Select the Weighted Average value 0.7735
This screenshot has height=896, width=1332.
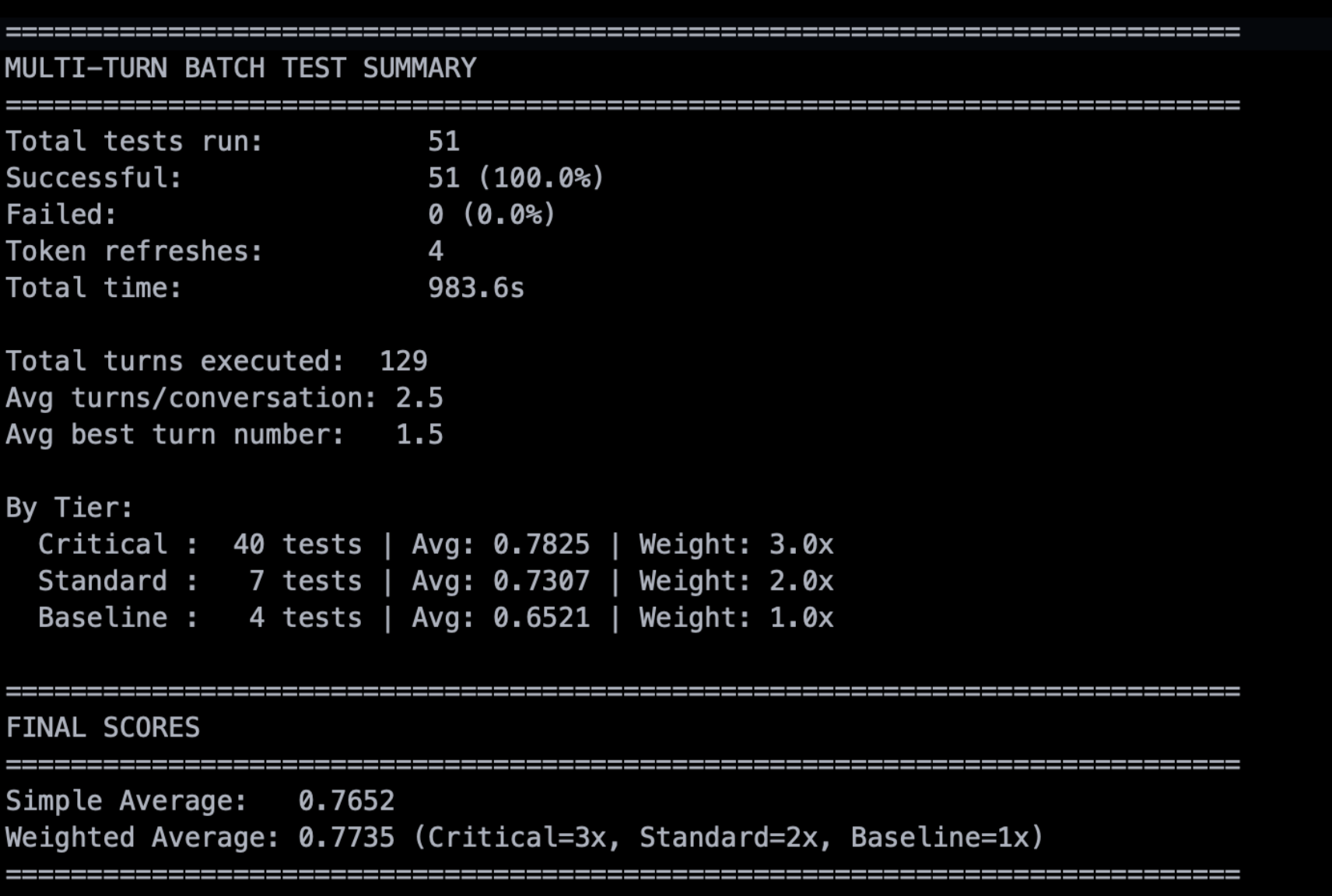pyautogui.click(x=346, y=838)
